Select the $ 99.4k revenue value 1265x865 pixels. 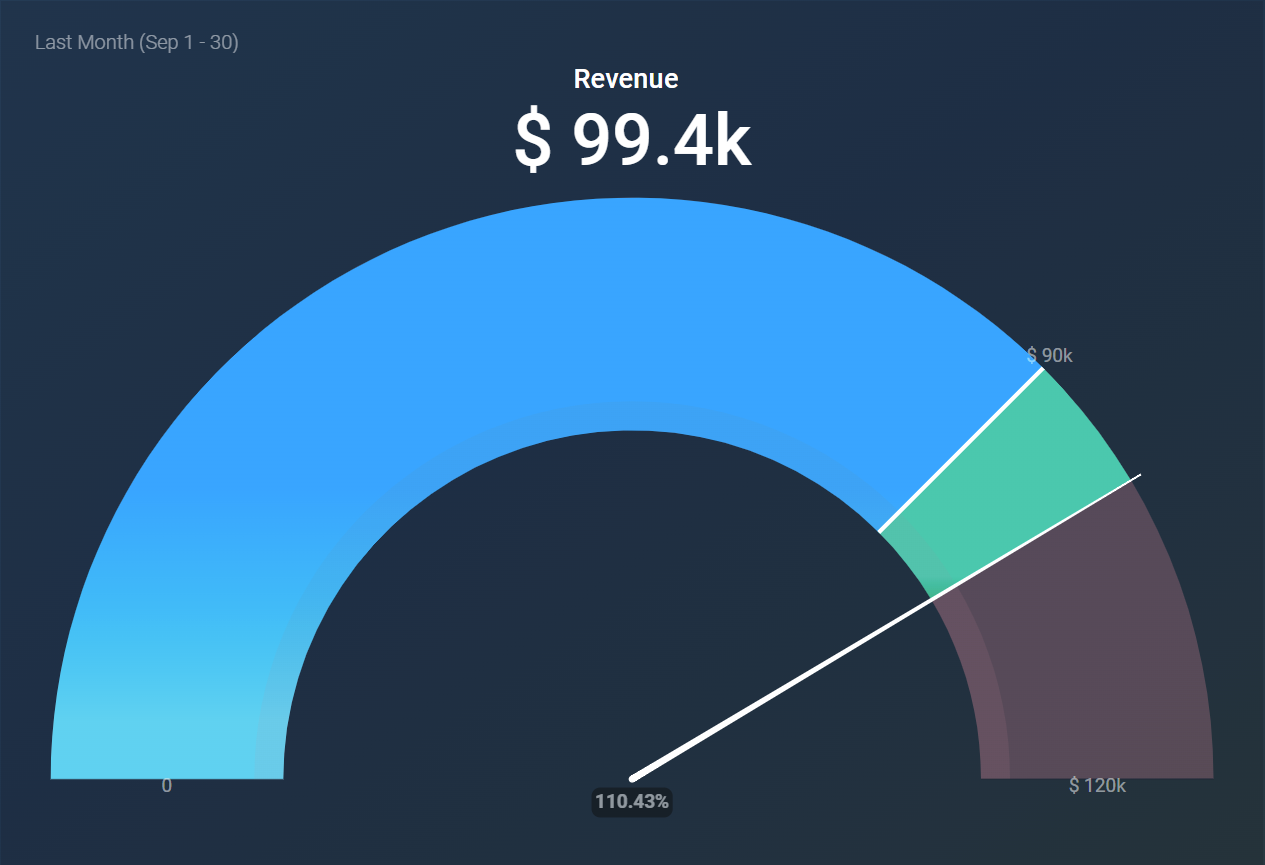[632, 140]
